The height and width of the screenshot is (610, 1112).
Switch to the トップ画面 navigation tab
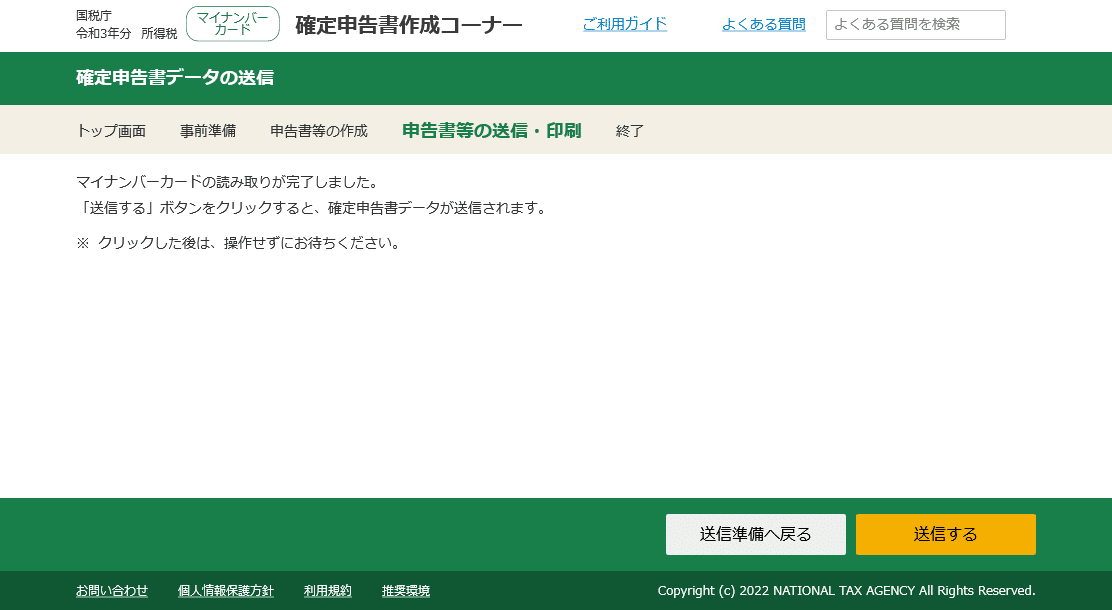[x=112, y=130]
